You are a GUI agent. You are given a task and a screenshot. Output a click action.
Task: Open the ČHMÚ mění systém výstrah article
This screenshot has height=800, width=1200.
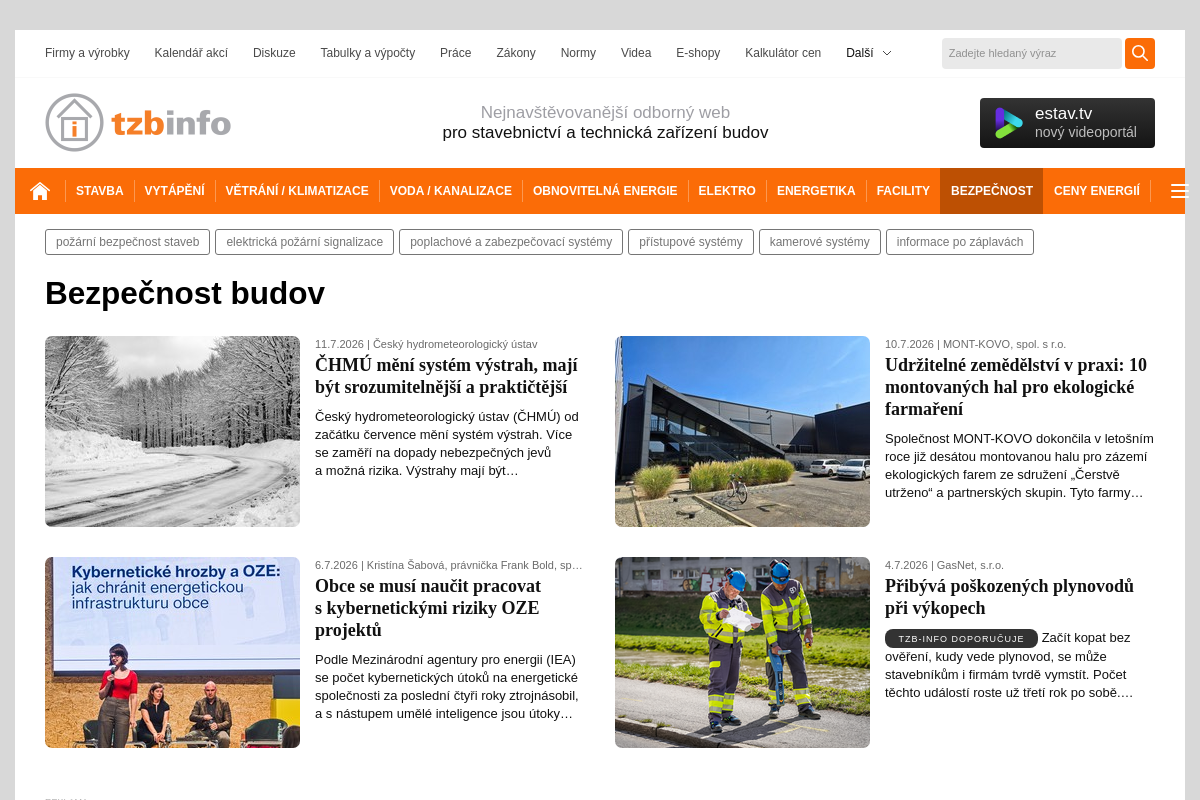pyautogui.click(x=446, y=376)
